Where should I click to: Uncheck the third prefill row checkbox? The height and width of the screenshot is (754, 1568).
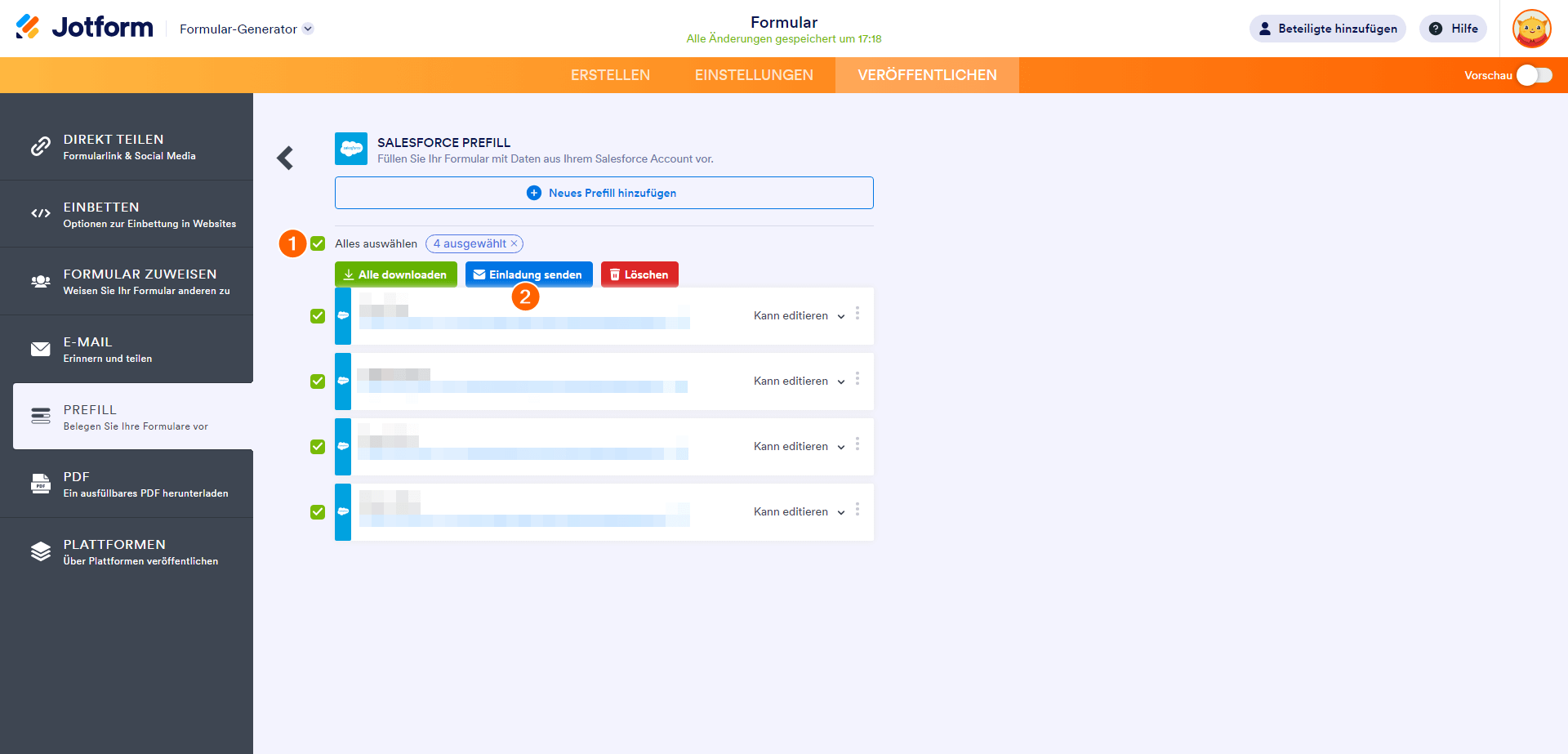(318, 447)
